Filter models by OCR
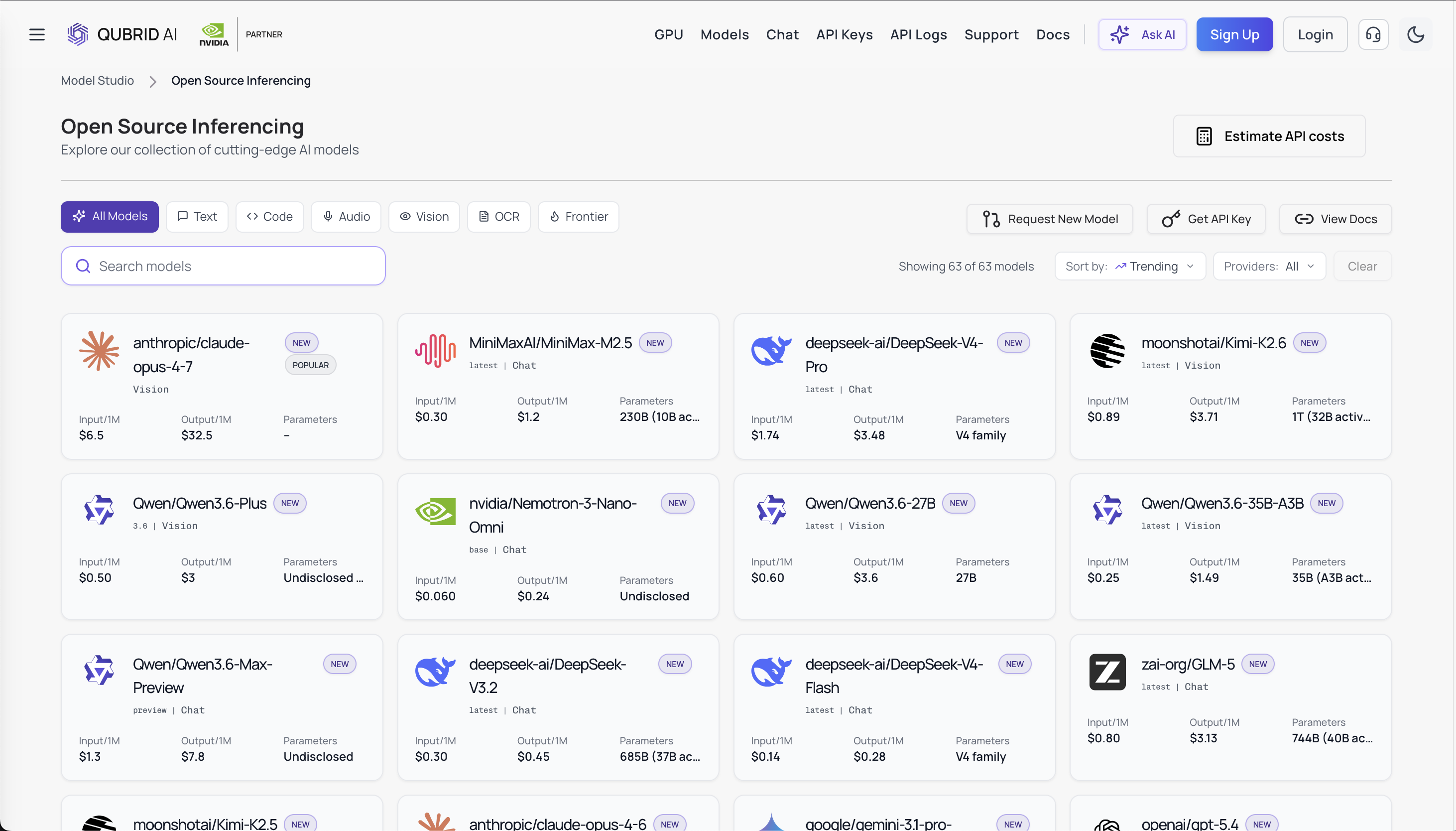 (x=498, y=216)
